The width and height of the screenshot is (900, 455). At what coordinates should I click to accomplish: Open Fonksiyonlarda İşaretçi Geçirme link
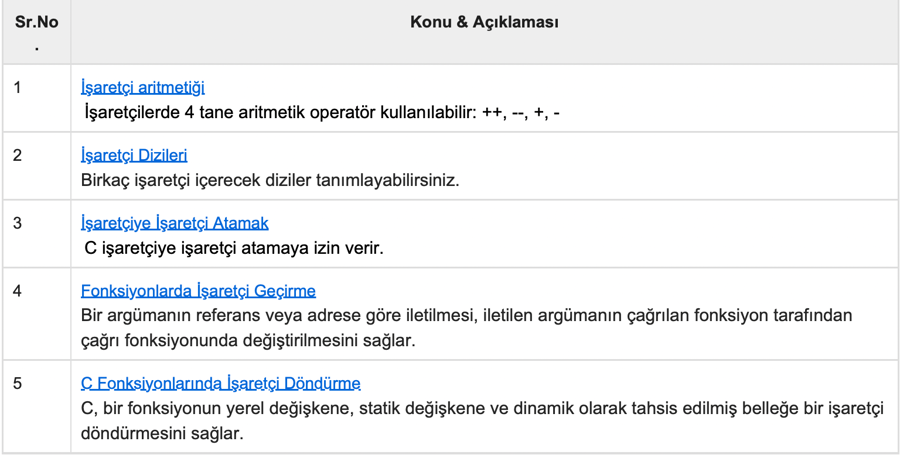pyautogui.click(x=198, y=291)
